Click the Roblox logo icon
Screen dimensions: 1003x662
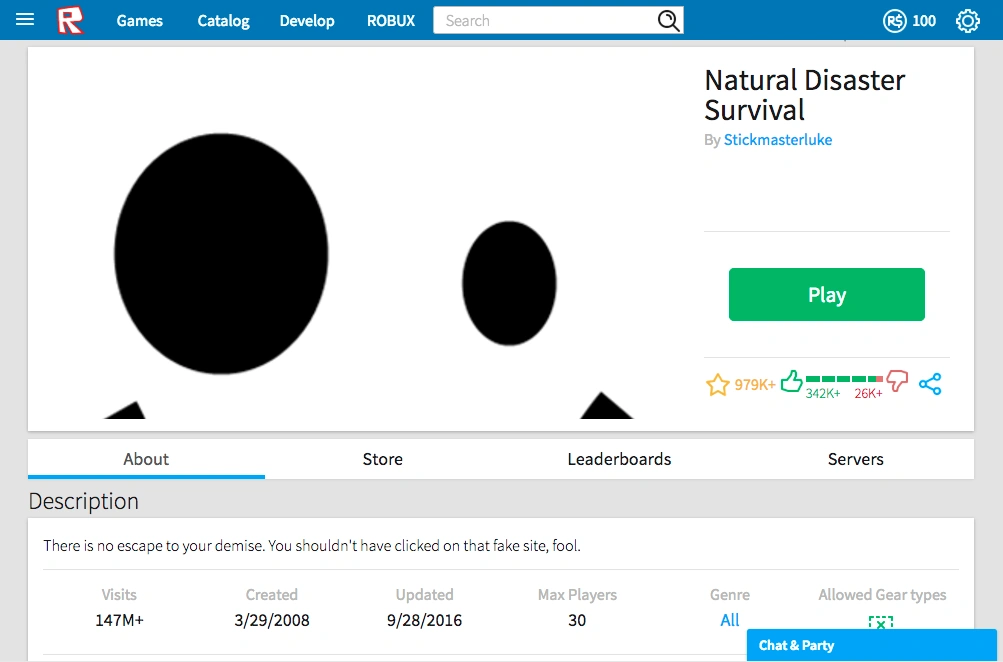coord(70,20)
